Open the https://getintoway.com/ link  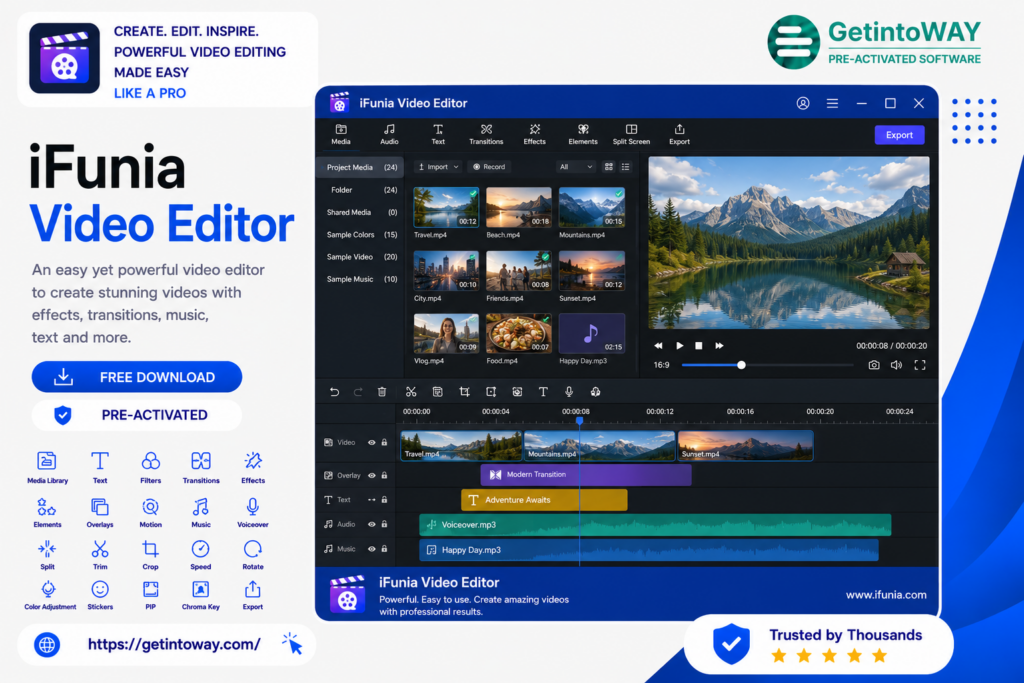pos(174,644)
